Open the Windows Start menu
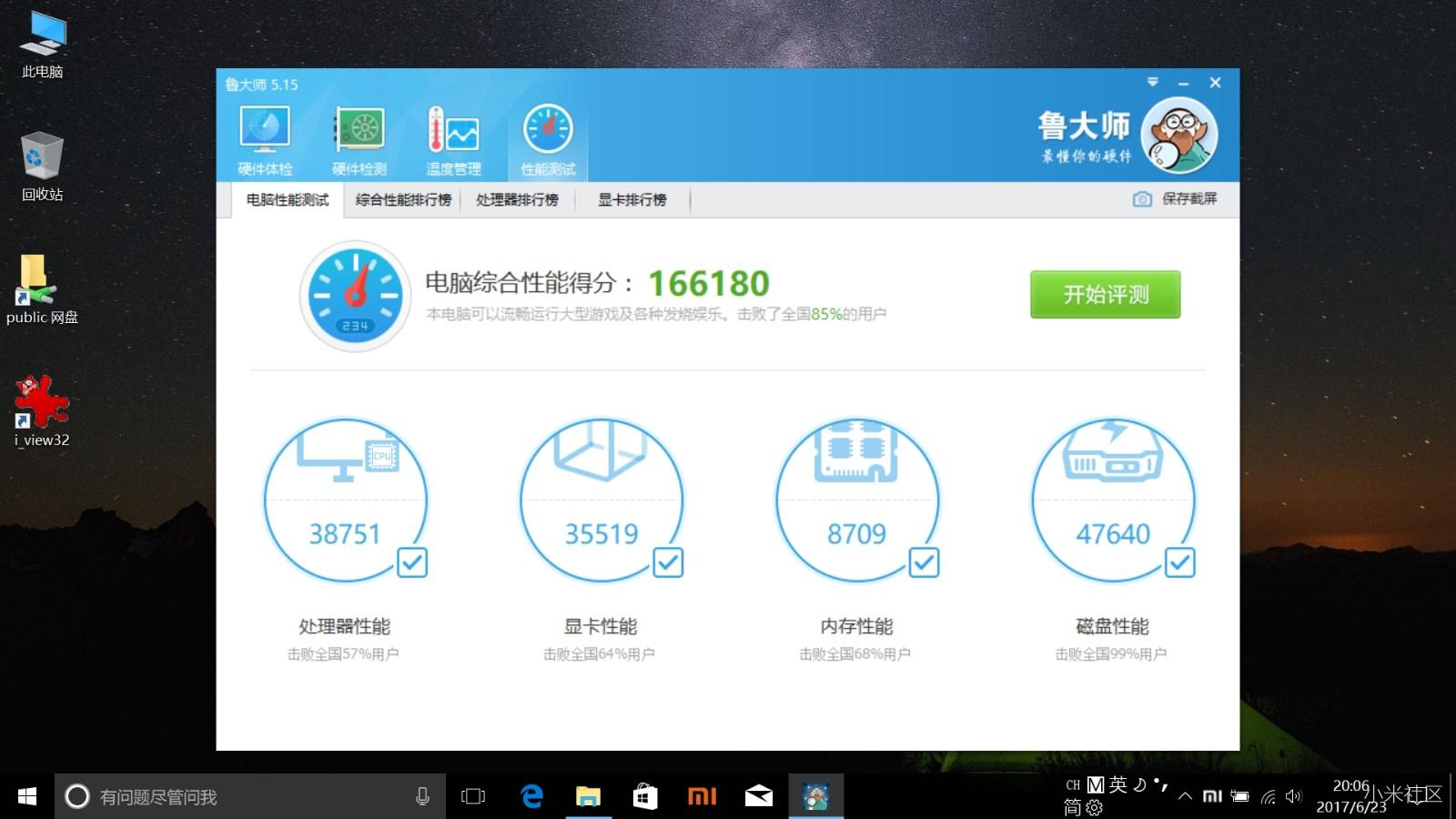Image resolution: width=1456 pixels, height=819 pixels. (x=27, y=796)
